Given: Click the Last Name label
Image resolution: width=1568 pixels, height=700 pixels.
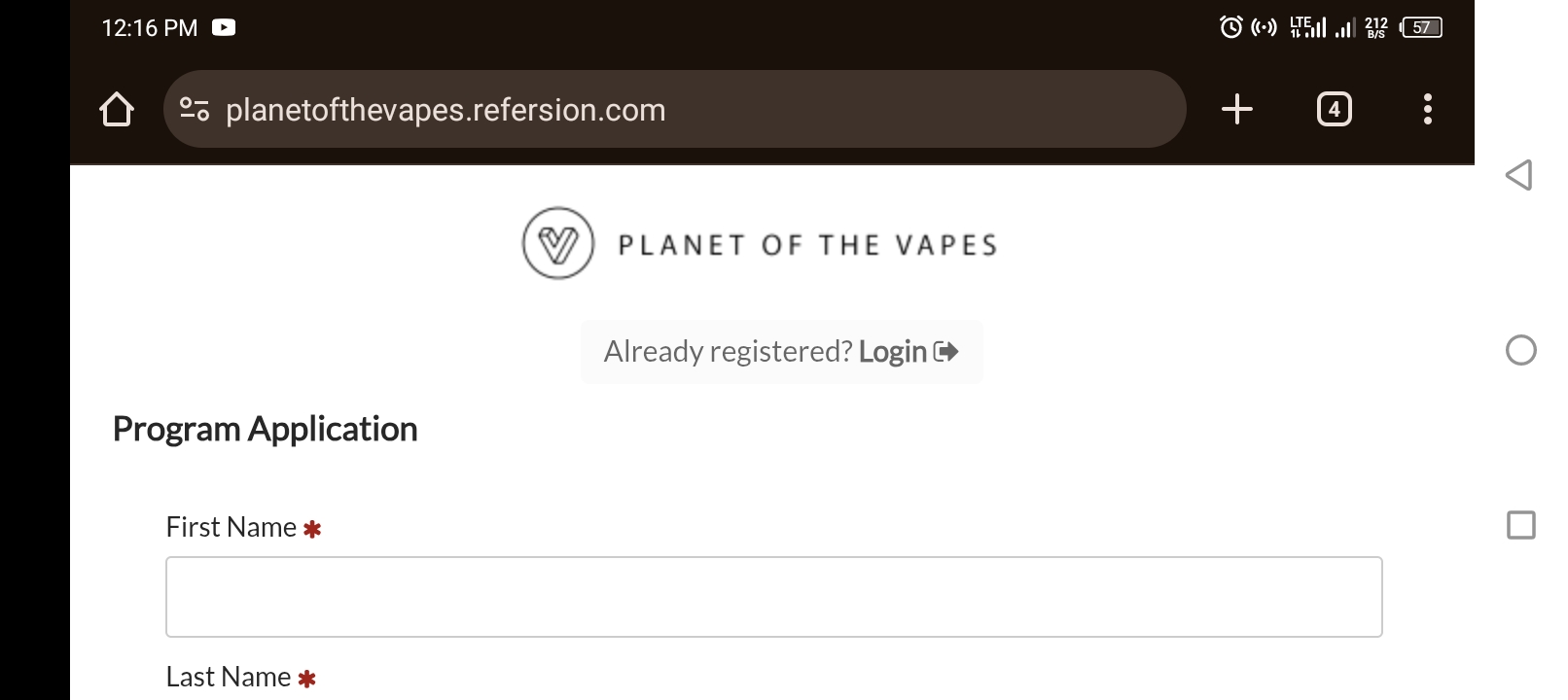Looking at the screenshot, I should tap(229, 677).
